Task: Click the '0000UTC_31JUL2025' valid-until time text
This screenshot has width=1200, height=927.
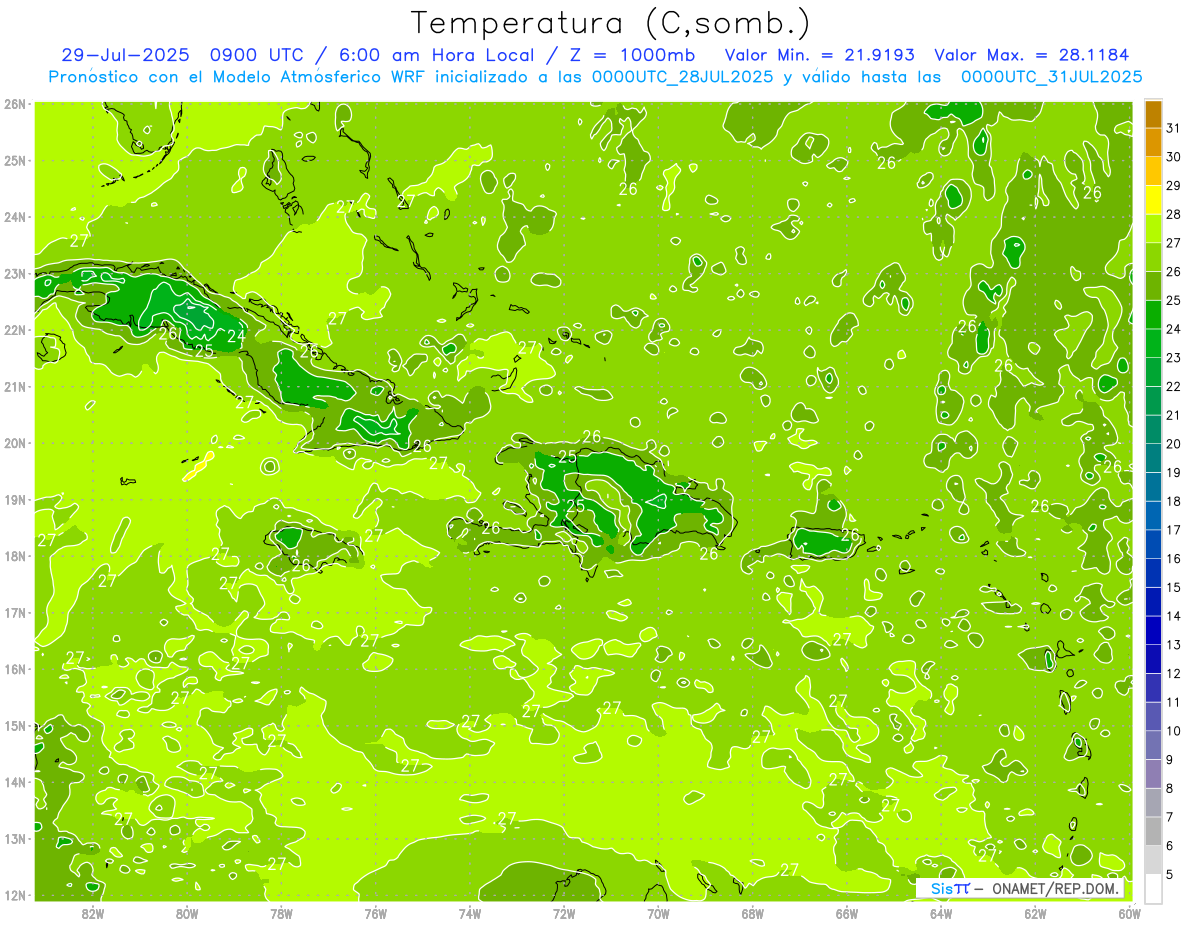Action: pyautogui.click(x=1052, y=76)
